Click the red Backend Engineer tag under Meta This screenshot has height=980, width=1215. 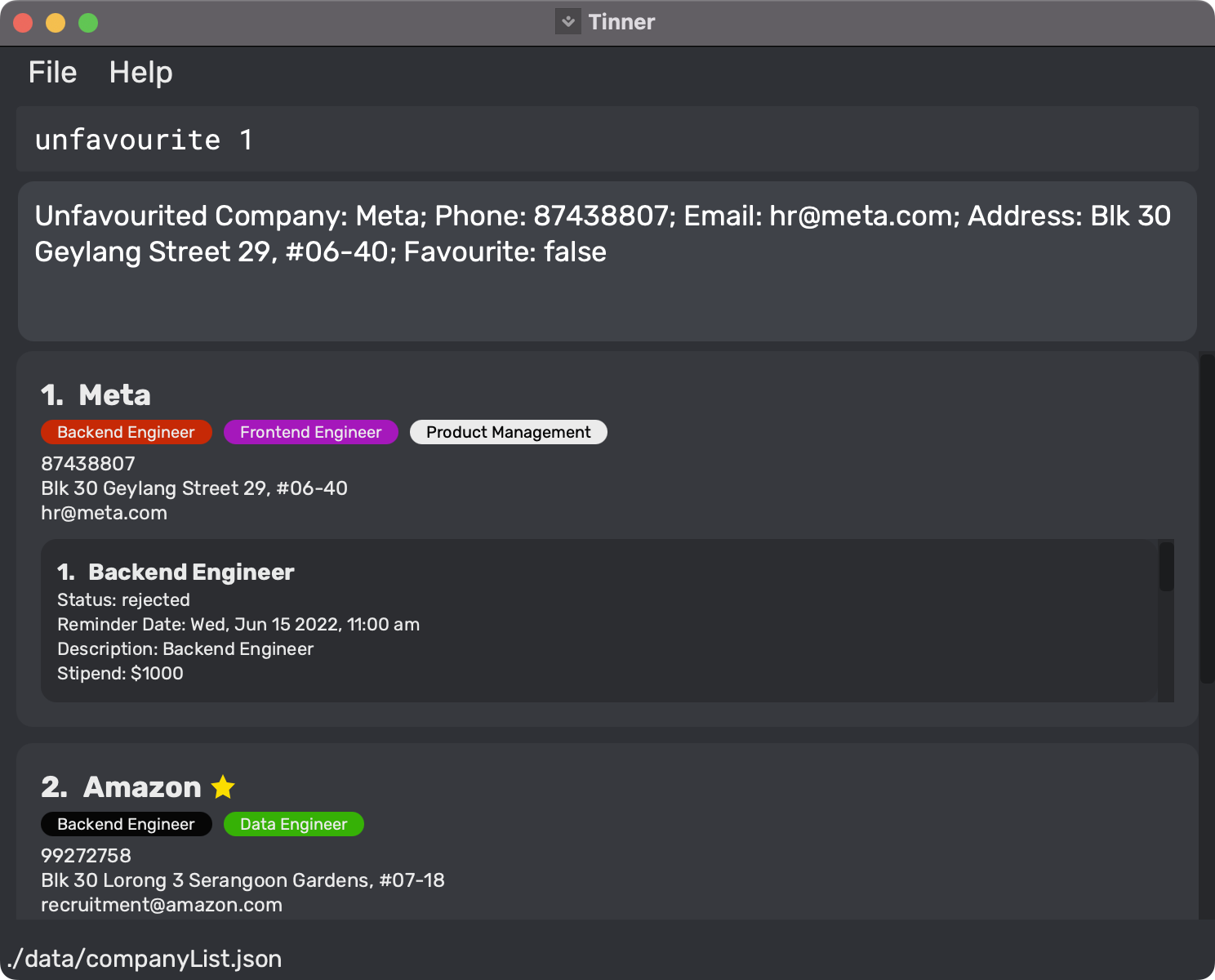coord(126,432)
